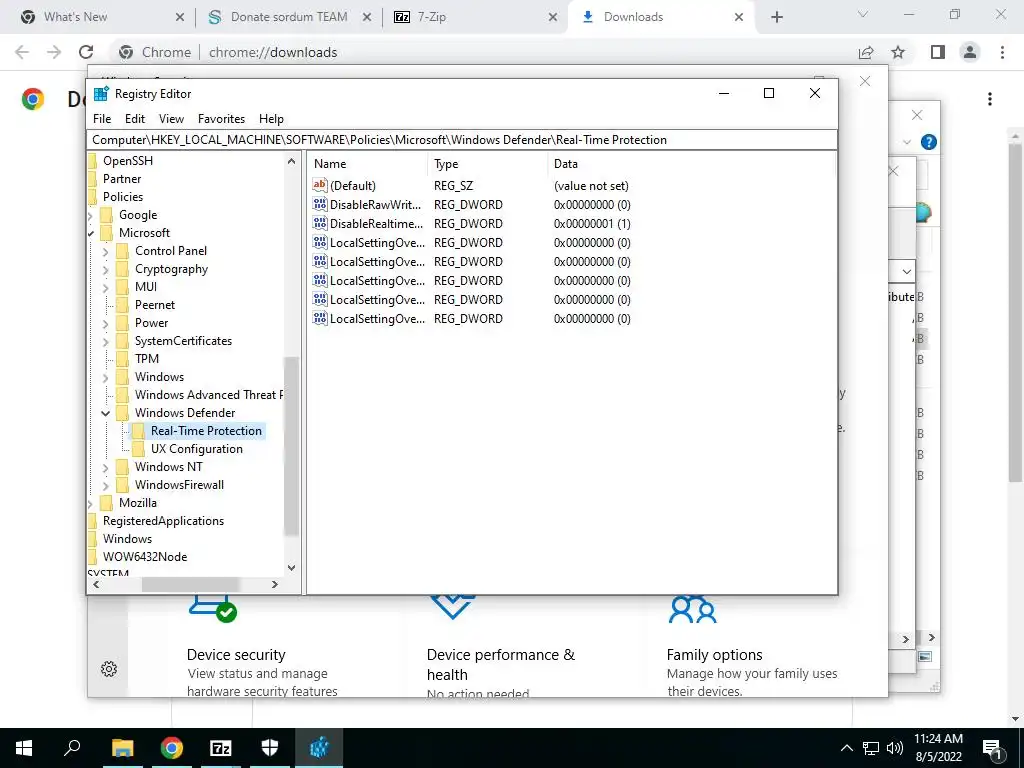Expand the Windows NT key

(x=105, y=467)
